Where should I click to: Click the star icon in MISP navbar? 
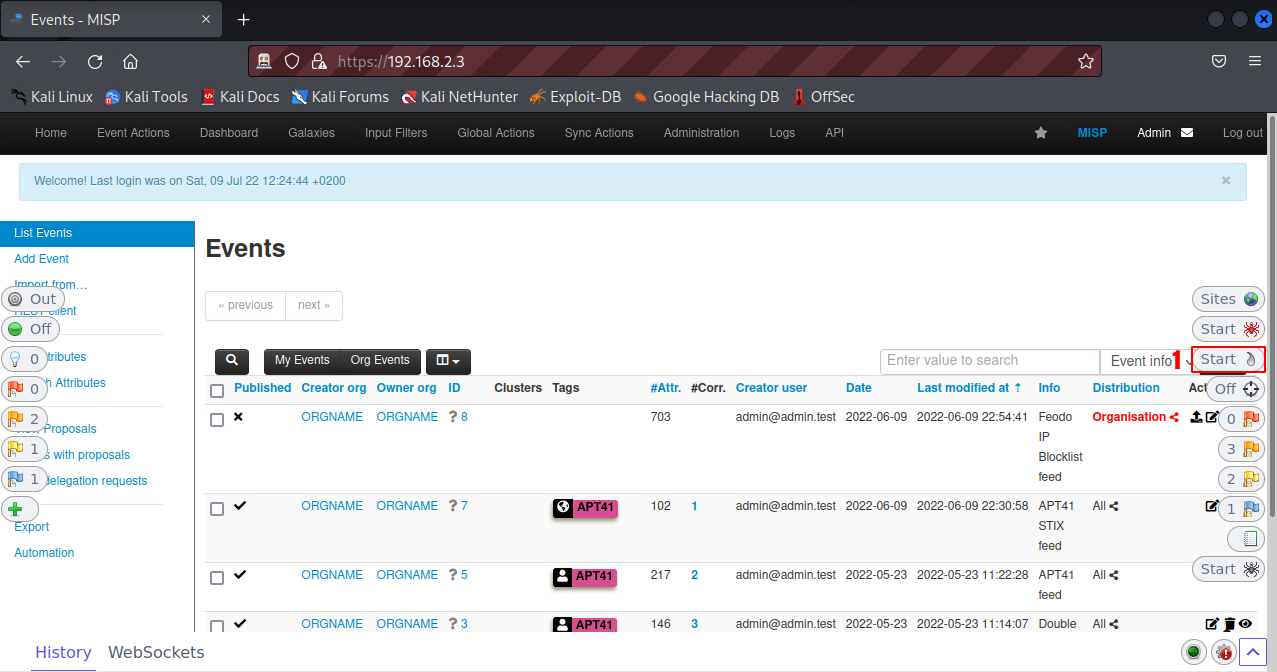1041,133
